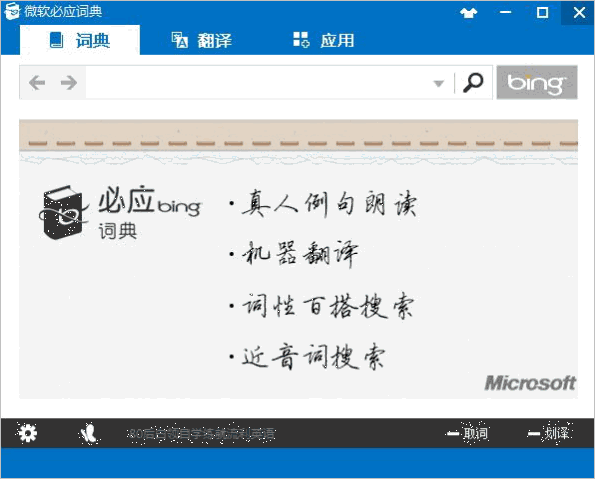Screen dimensions: 595x479
Task: Toggle the 划译 option
Action: (x=548, y=433)
